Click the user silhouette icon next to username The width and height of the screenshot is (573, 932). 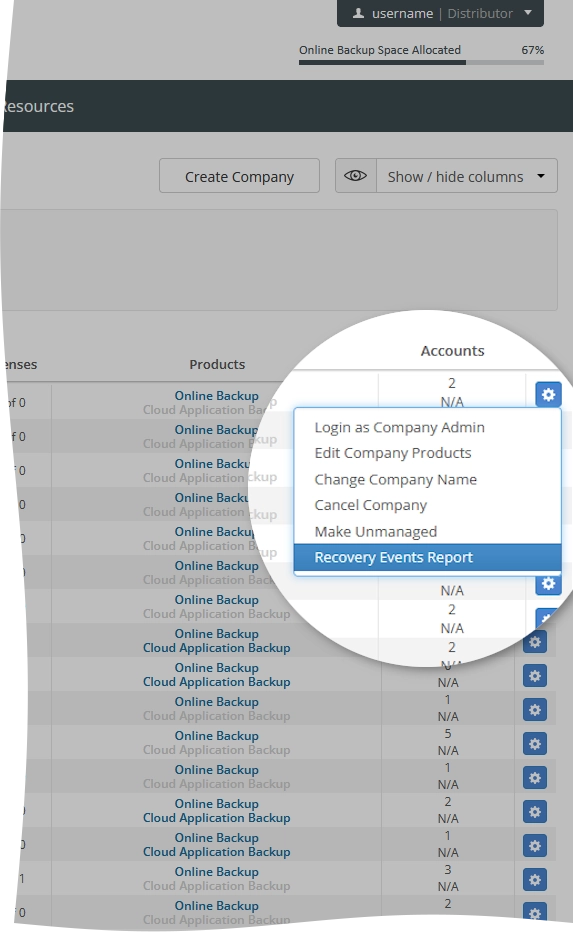[x=358, y=13]
